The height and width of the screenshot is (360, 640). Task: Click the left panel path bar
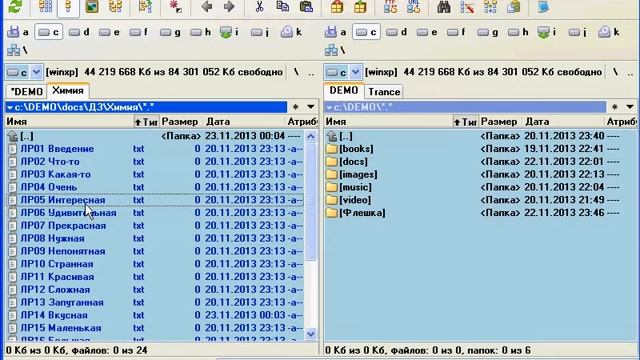(146, 107)
